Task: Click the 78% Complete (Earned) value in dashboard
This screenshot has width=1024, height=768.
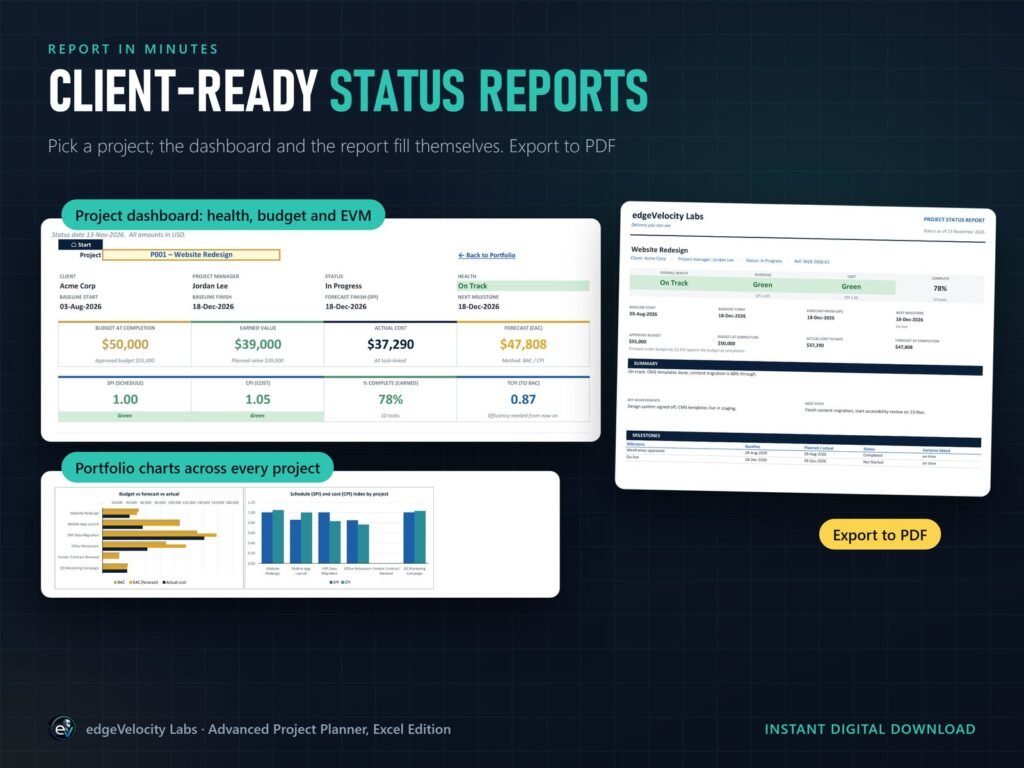Action: pos(391,399)
